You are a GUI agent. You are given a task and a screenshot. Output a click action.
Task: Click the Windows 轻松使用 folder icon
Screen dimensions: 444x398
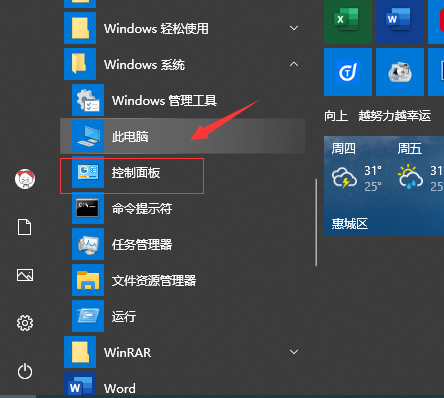point(80,28)
